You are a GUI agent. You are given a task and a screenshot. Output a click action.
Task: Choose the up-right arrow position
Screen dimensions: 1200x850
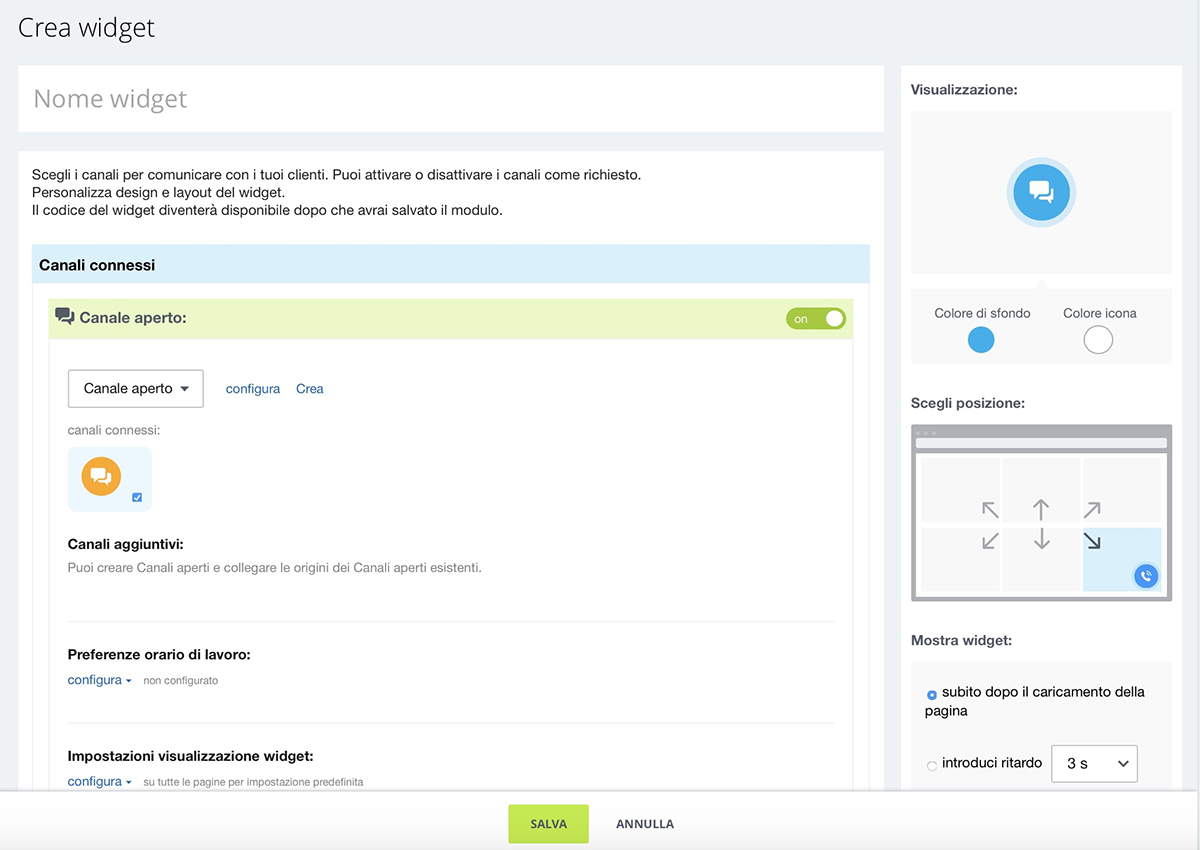(1092, 510)
